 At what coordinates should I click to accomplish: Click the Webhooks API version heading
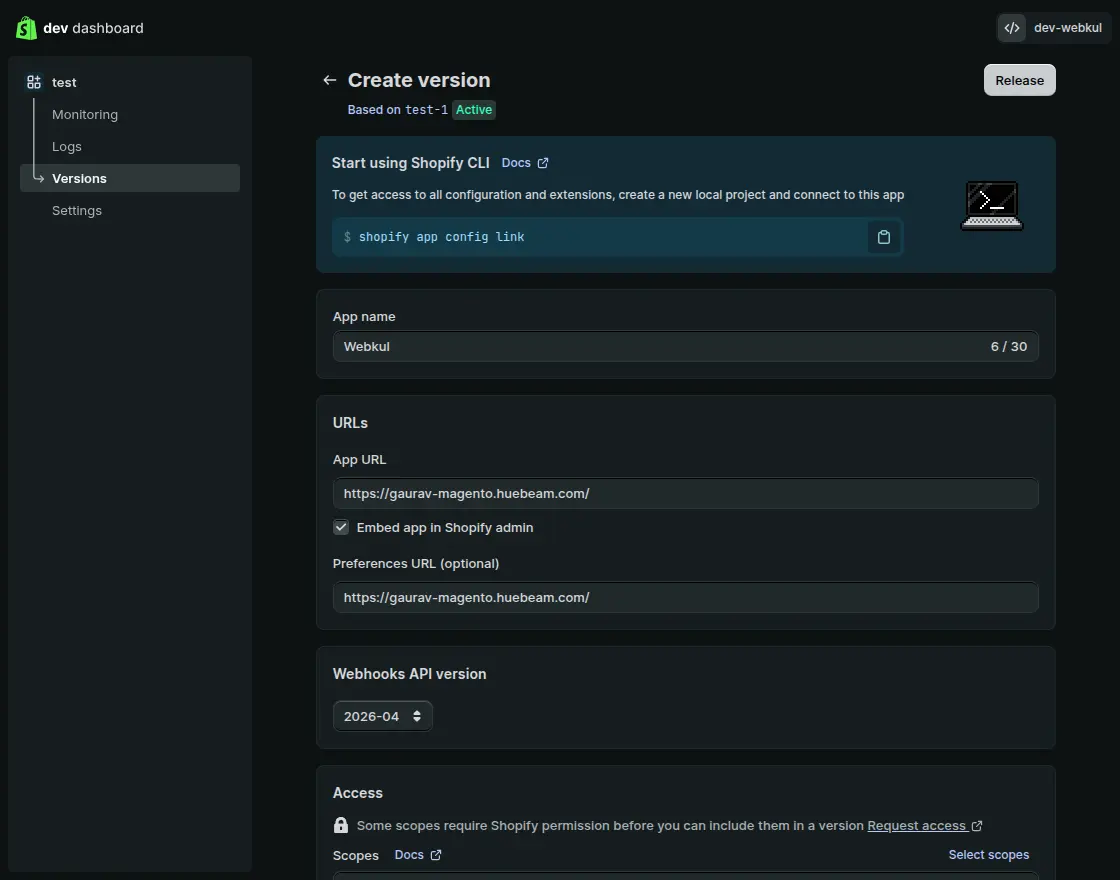409,674
